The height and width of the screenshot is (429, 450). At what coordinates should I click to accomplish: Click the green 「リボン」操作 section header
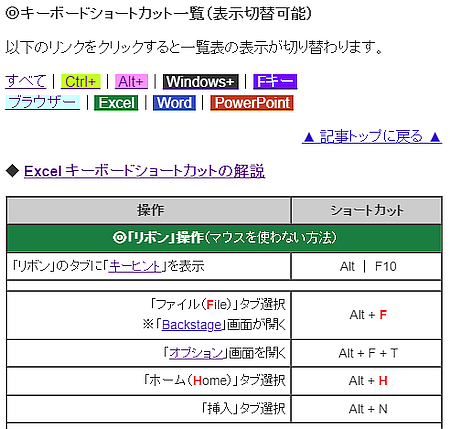[x=224, y=238]
